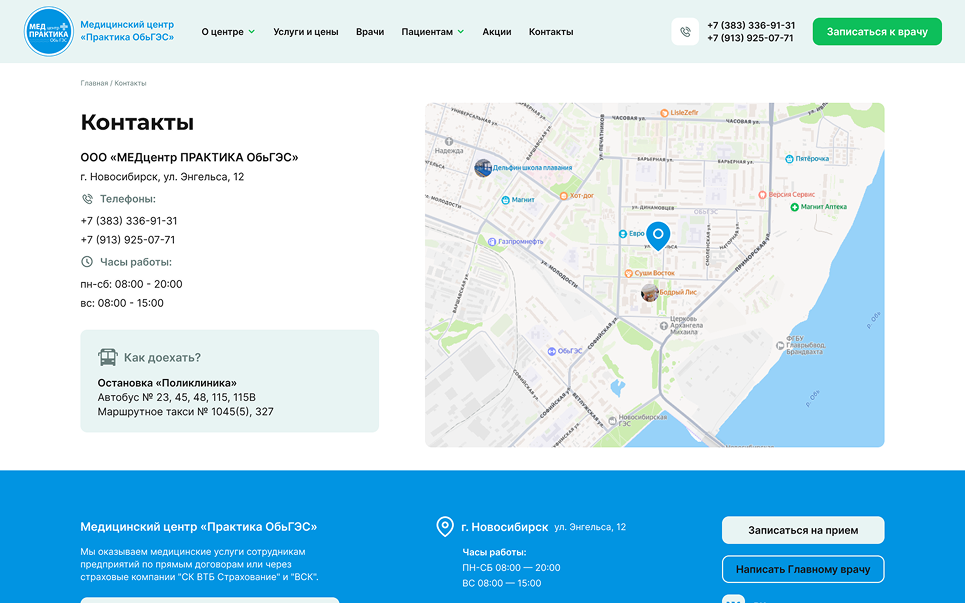The image size is (965, 603).
Task: Click the Газпромнефть marker on the map
Action: click(x=492, y=241)
